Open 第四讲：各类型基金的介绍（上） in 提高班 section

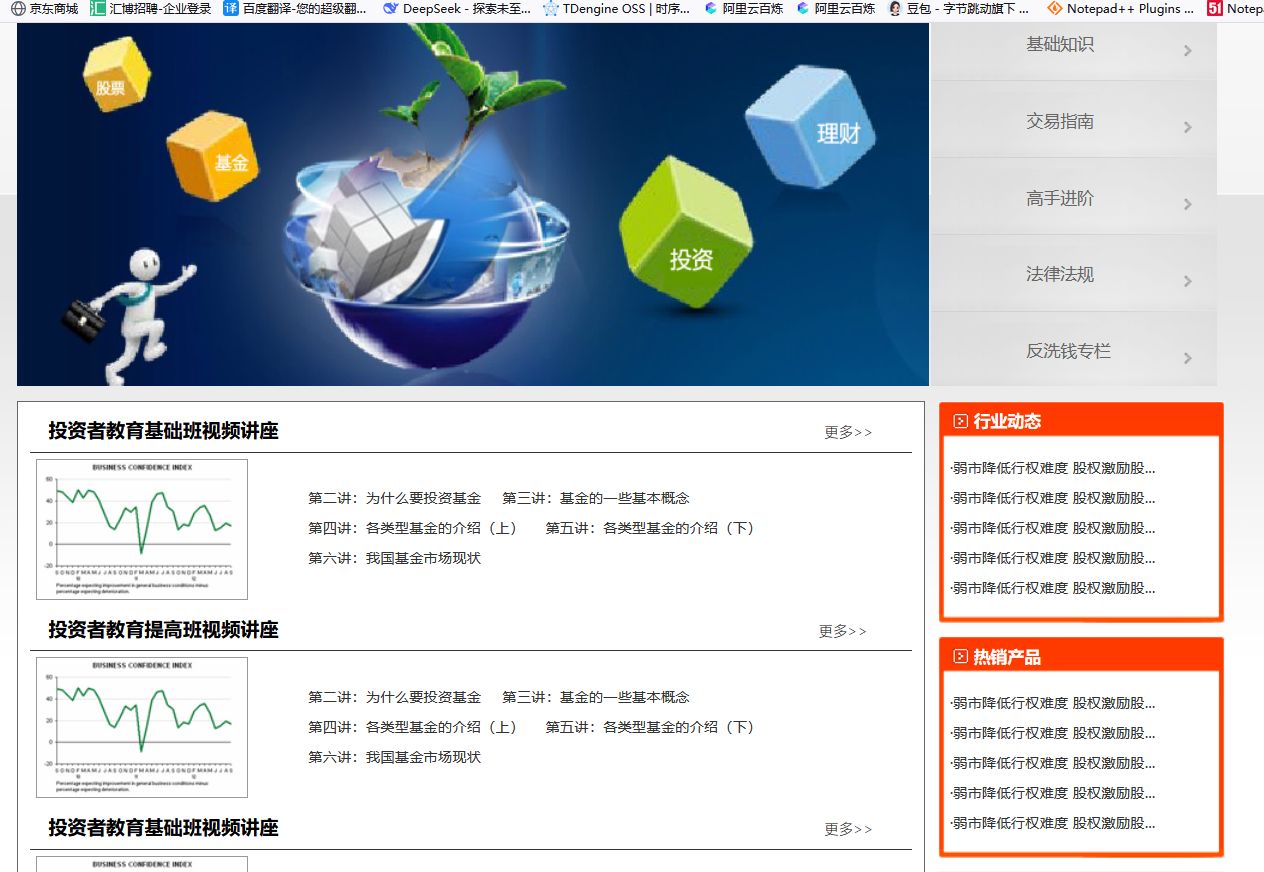(x=415, y=727)
